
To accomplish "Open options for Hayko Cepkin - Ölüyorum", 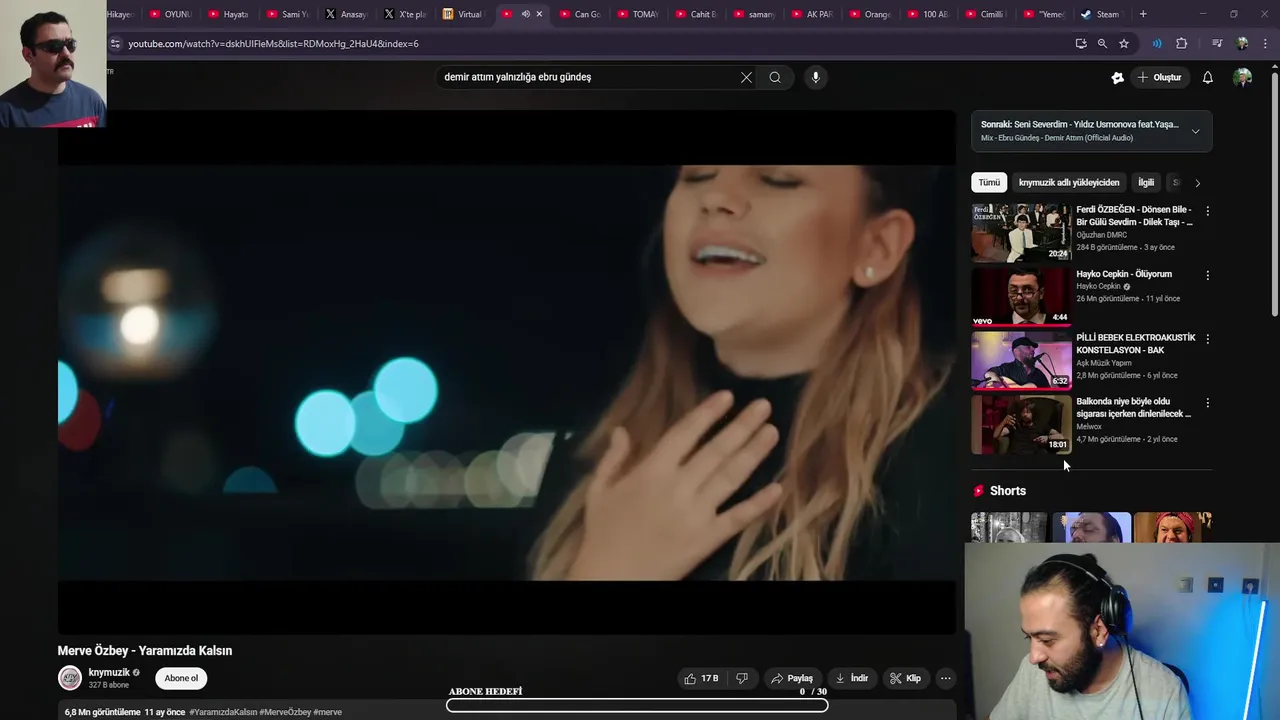I will [1207, 275].
